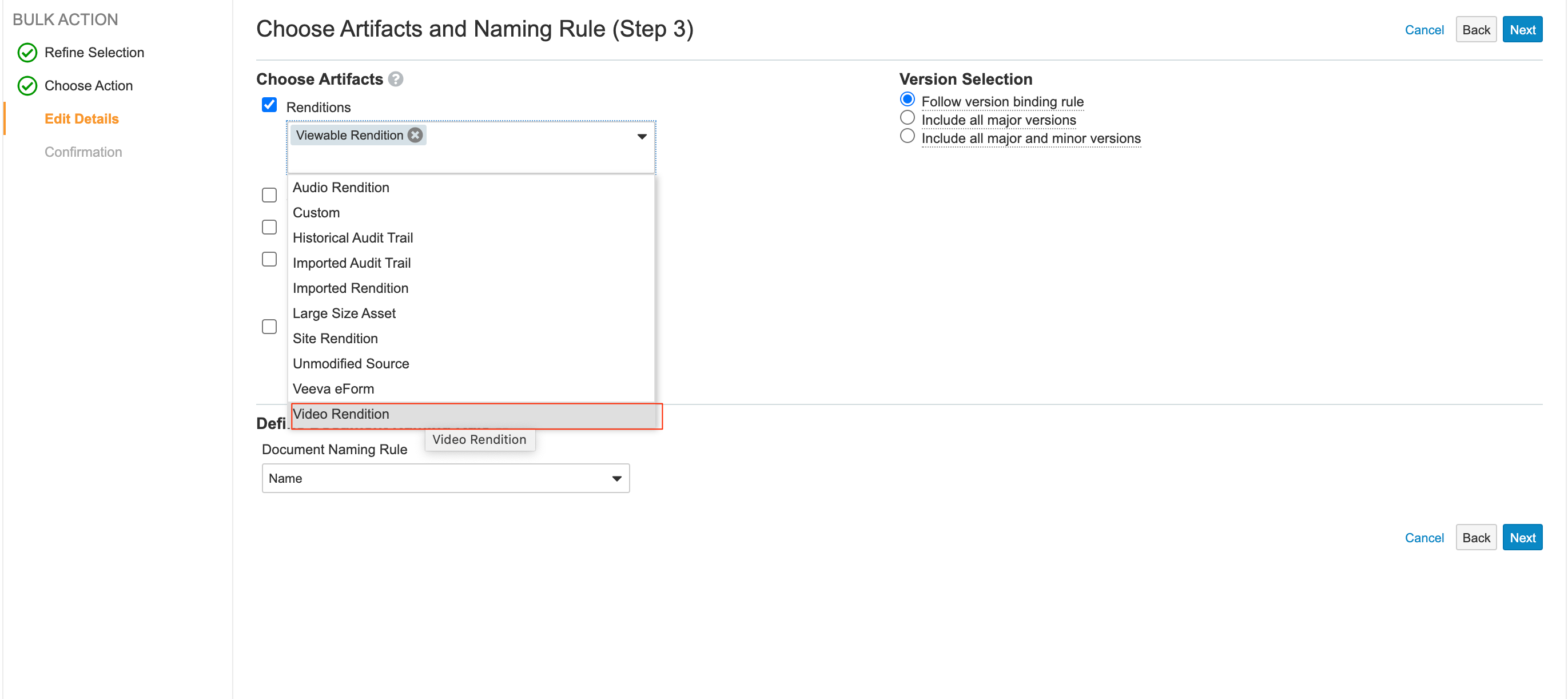This screenshot has height=699, width=1568.
Task: Click the top Next button
Action: coord(1522,30)
